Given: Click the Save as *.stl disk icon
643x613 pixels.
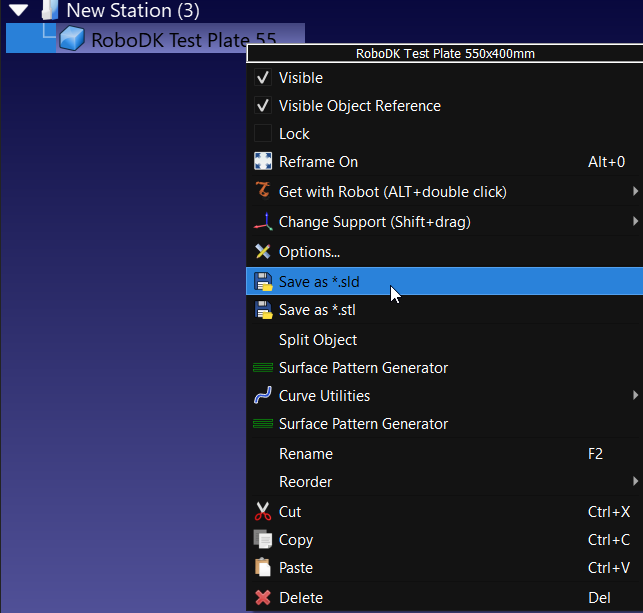Looking at the screenshot, I should tap(263, 310).
